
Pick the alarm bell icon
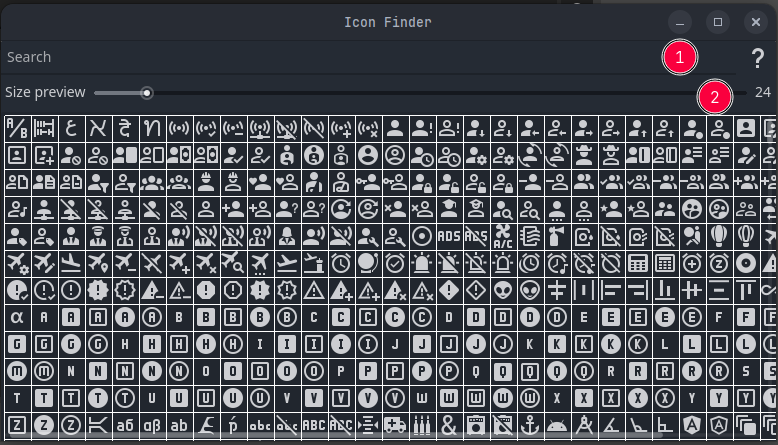coord(368,263)
